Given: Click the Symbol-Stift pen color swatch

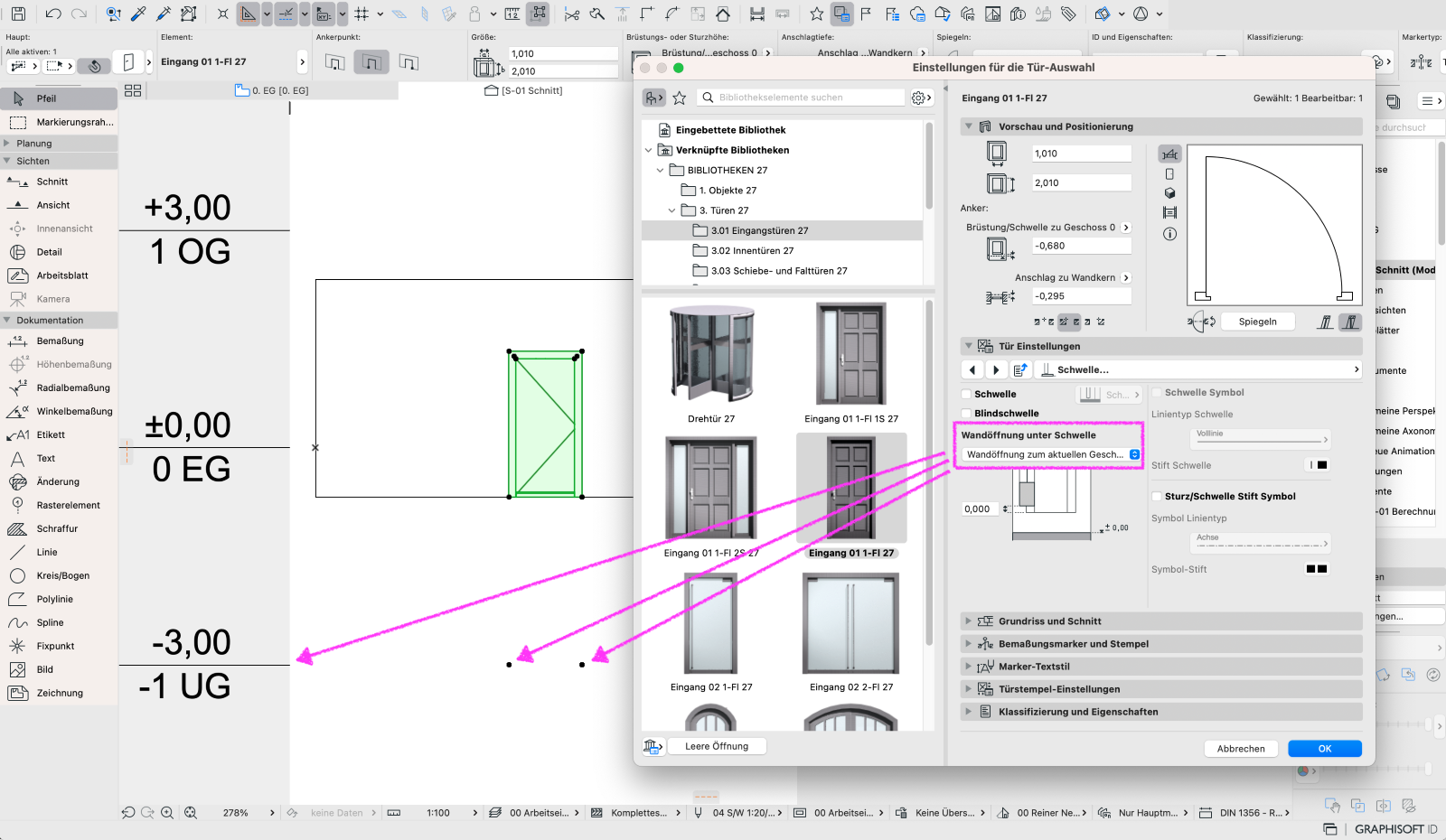Looking at the screenshot, I should pos(1317,569).
